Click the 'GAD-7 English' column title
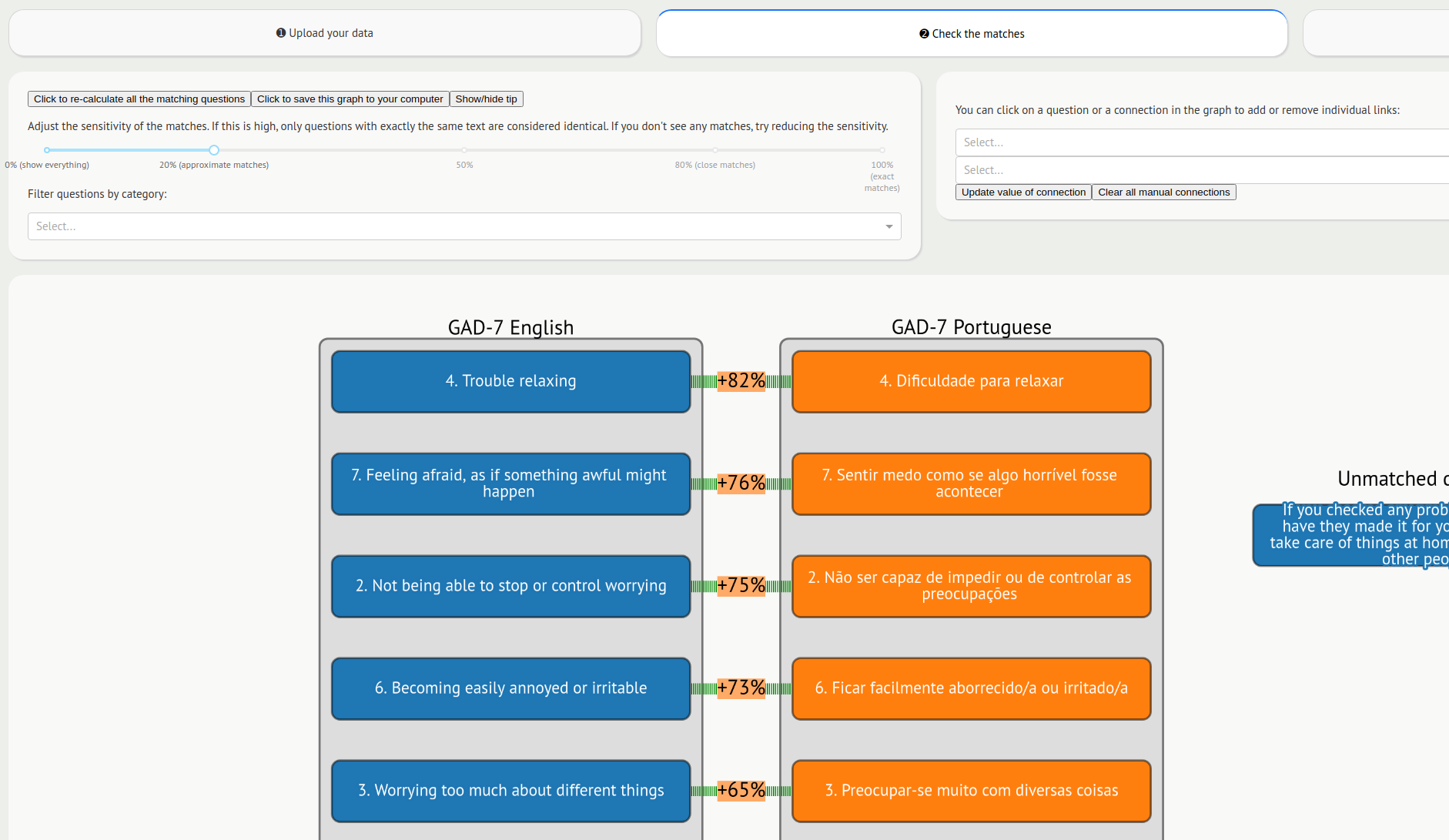 click(511, 327)
